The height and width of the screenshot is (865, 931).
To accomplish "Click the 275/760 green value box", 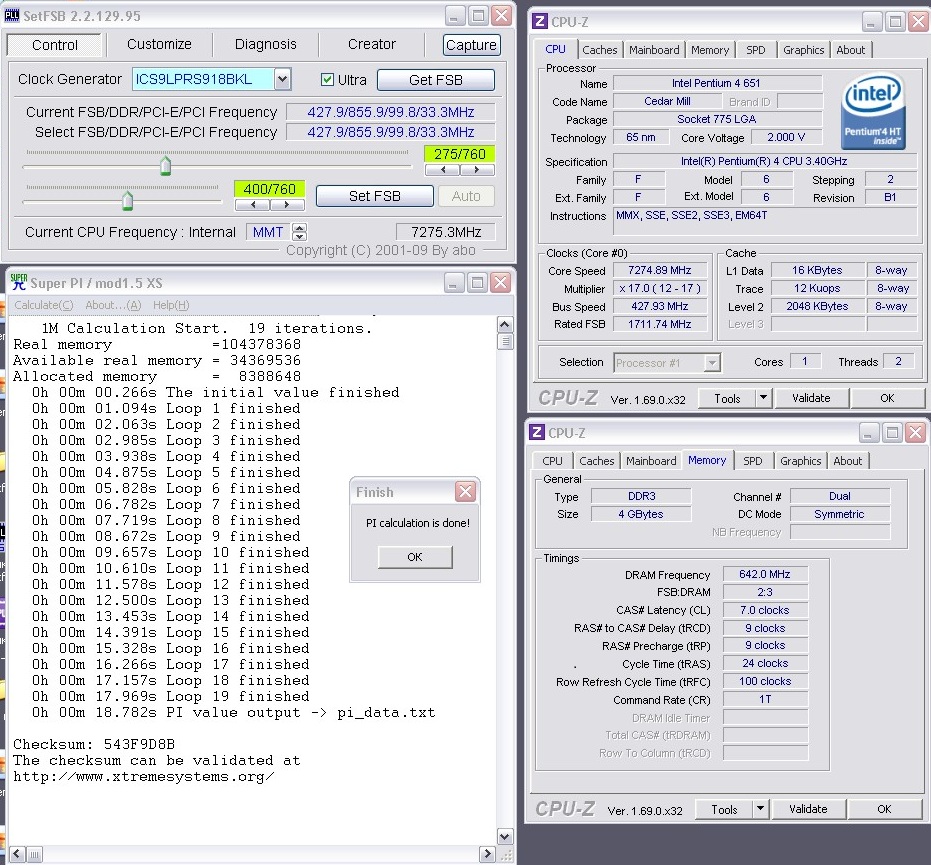I will pyautogui.click(x=460, y=154).
